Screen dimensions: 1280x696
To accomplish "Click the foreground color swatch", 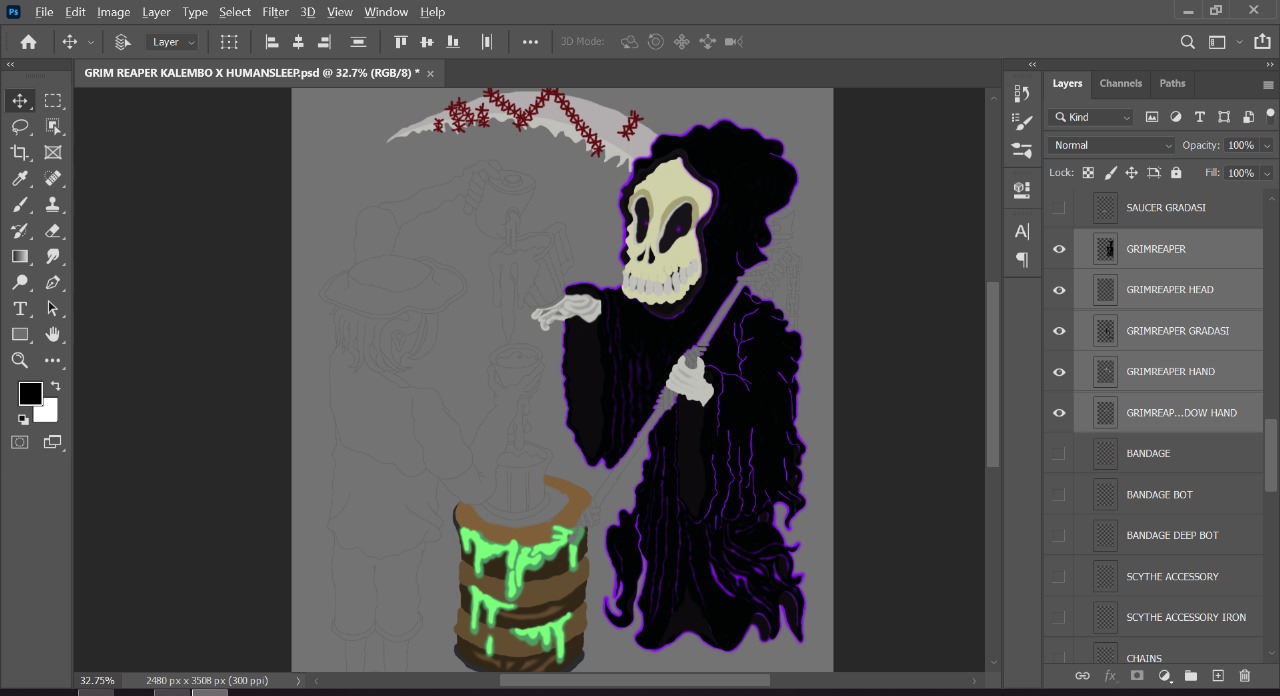I will [x=29, y=392].
